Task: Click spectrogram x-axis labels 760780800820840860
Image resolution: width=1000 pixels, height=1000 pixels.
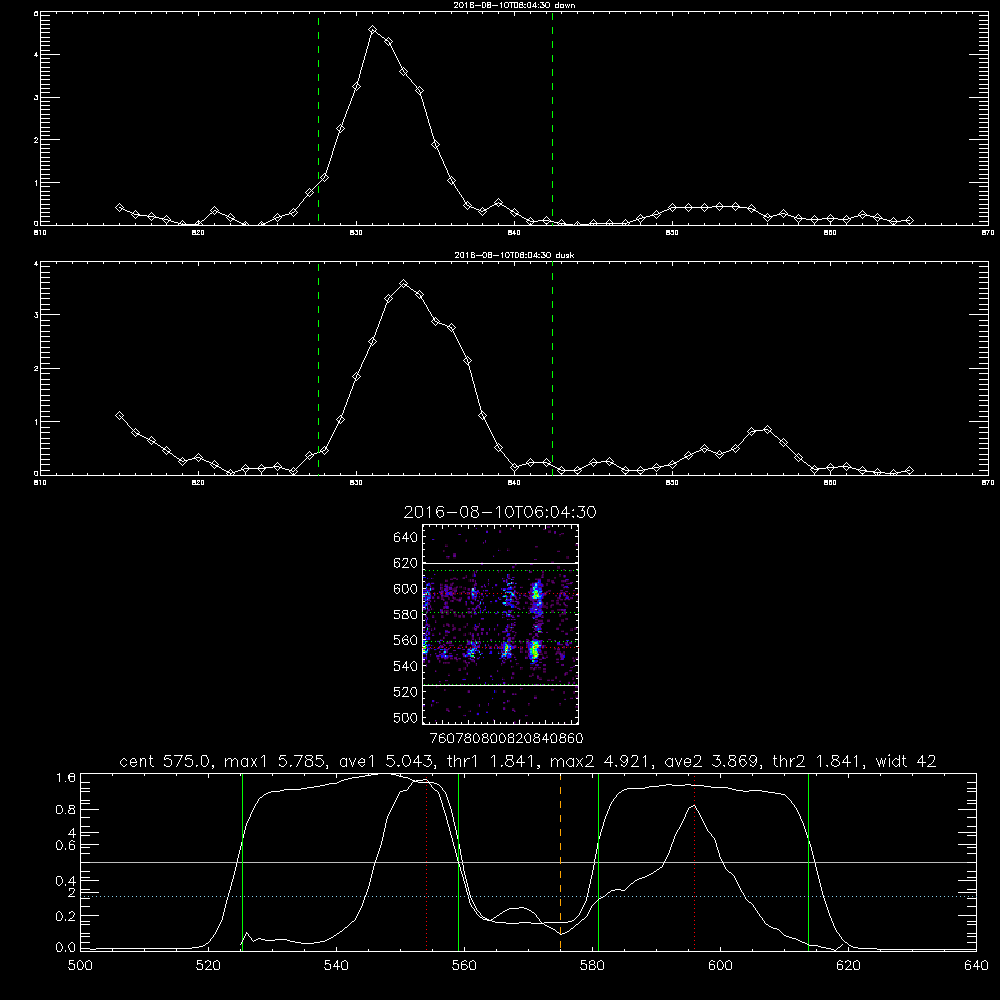Action: pos(507,738)
